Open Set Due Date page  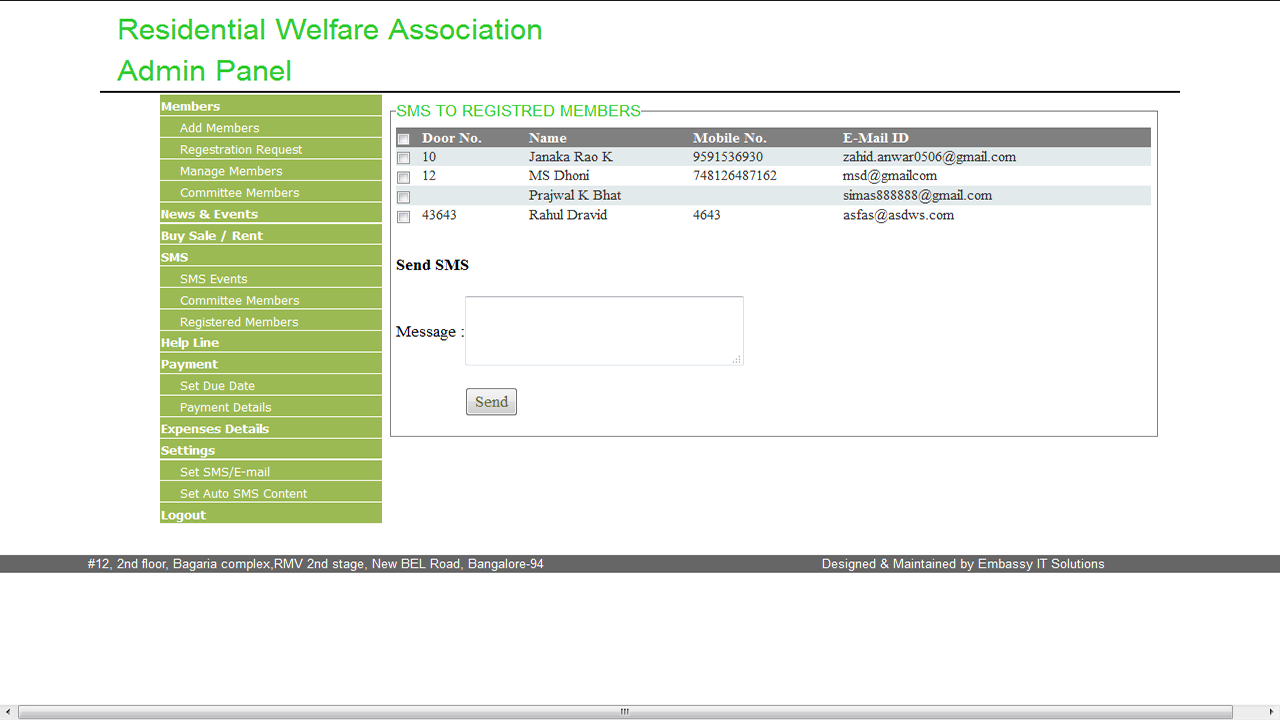click(271, 385)
